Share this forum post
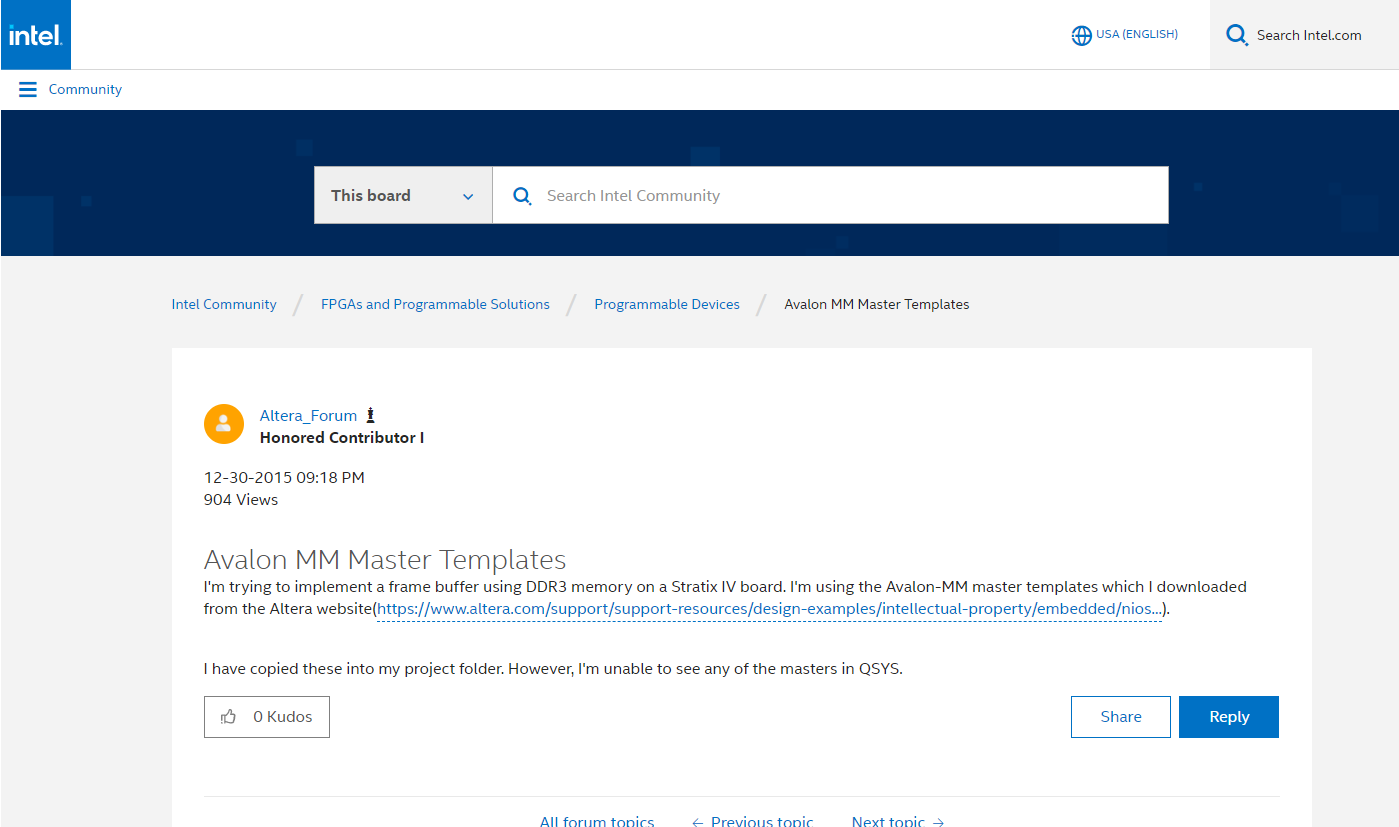Screen dimensions: 1399x827 [x=1120, y=716]
